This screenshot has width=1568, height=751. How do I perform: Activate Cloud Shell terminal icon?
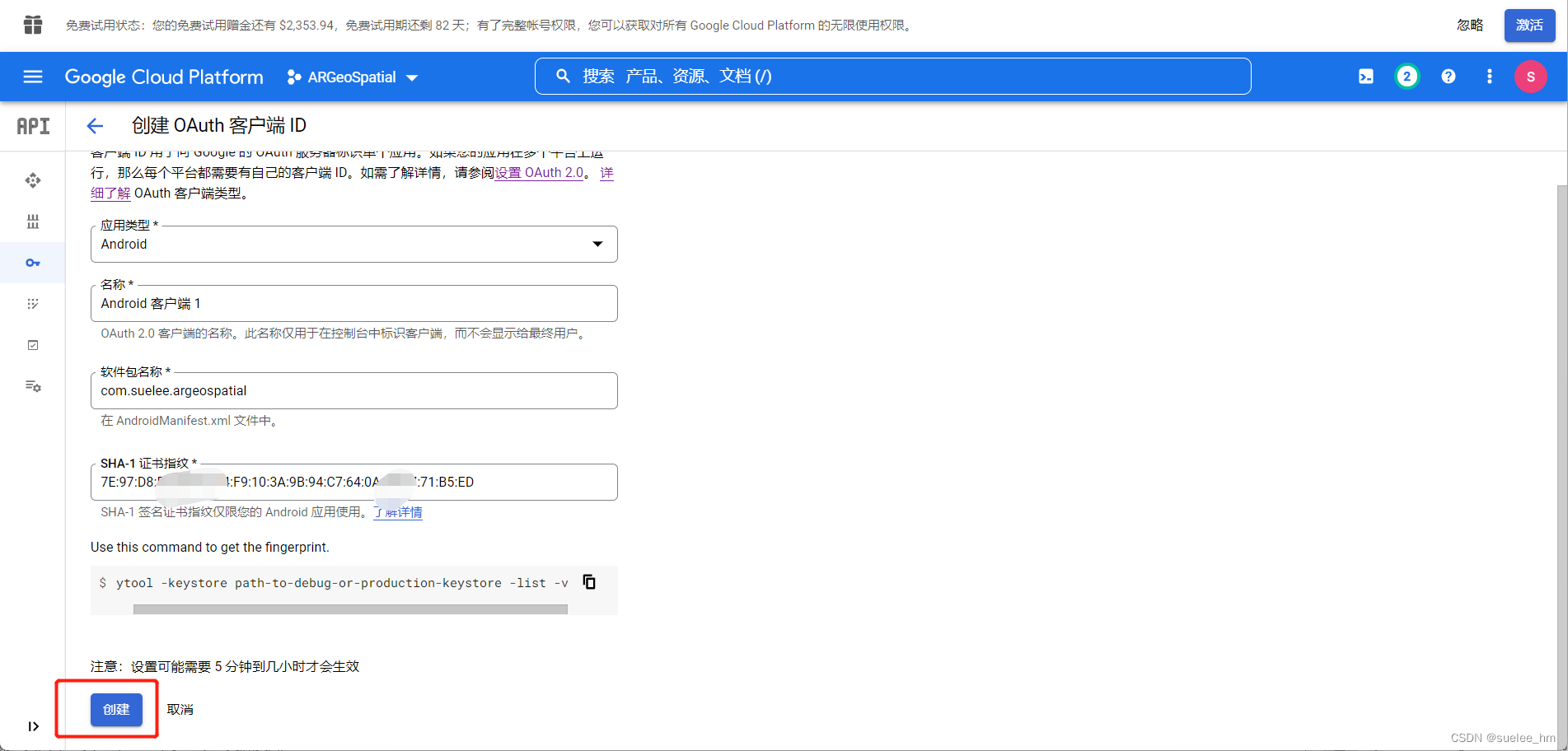click(x=1366, y=77)
